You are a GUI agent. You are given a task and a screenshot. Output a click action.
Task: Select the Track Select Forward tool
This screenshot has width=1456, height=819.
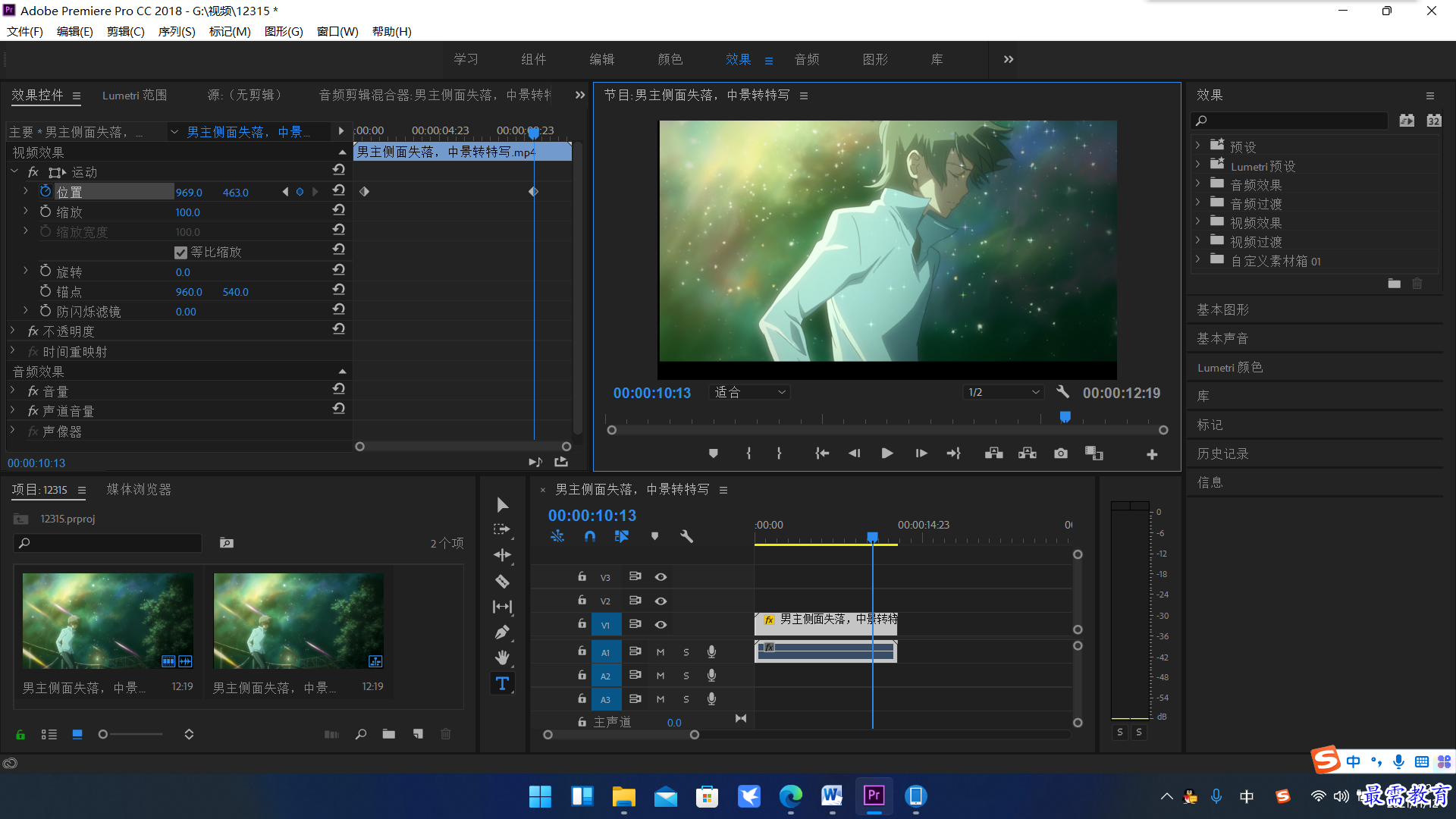coord(502,529)
